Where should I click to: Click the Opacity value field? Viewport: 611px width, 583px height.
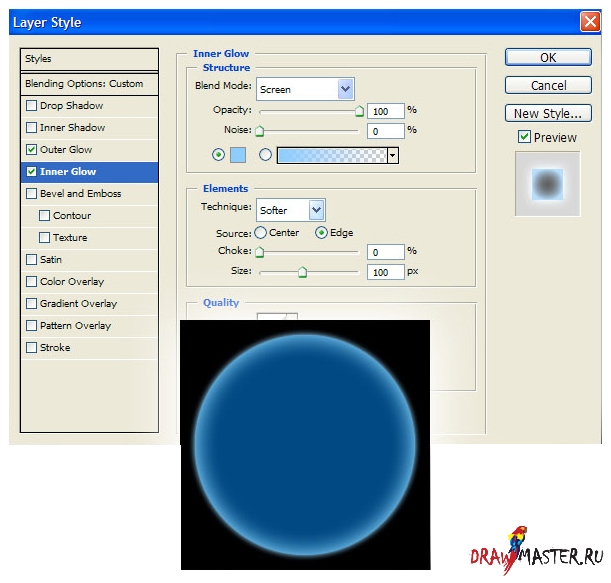point(386,111)
